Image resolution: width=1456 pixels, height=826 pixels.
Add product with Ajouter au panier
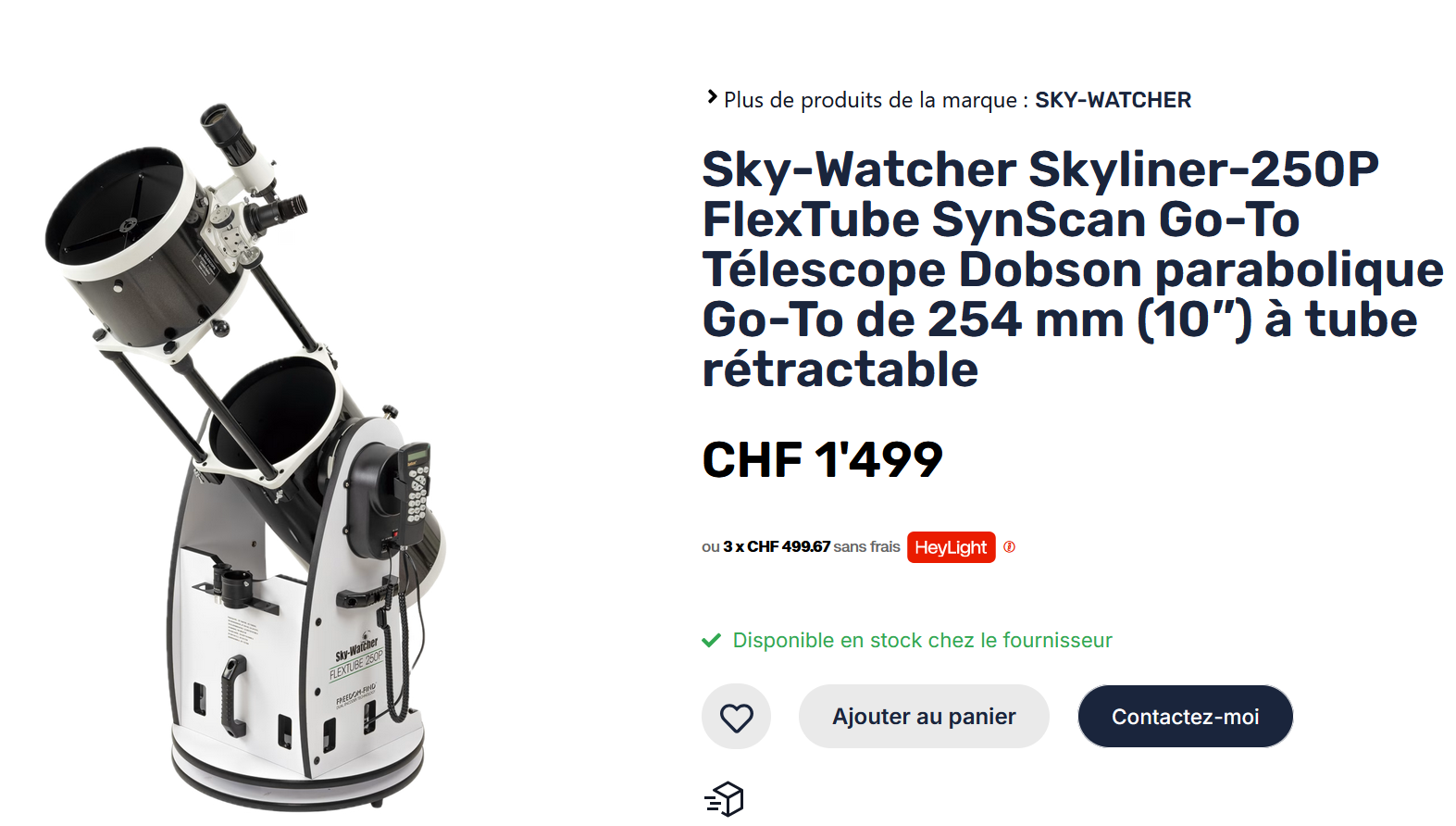pyautogui.click(x=924, y=717)
